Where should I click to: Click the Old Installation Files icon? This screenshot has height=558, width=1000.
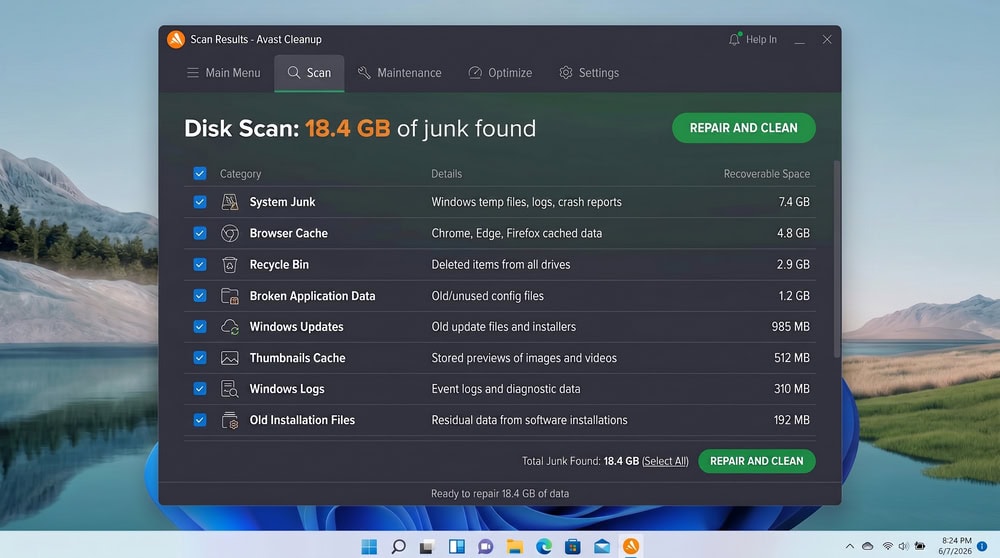(230, 420)
